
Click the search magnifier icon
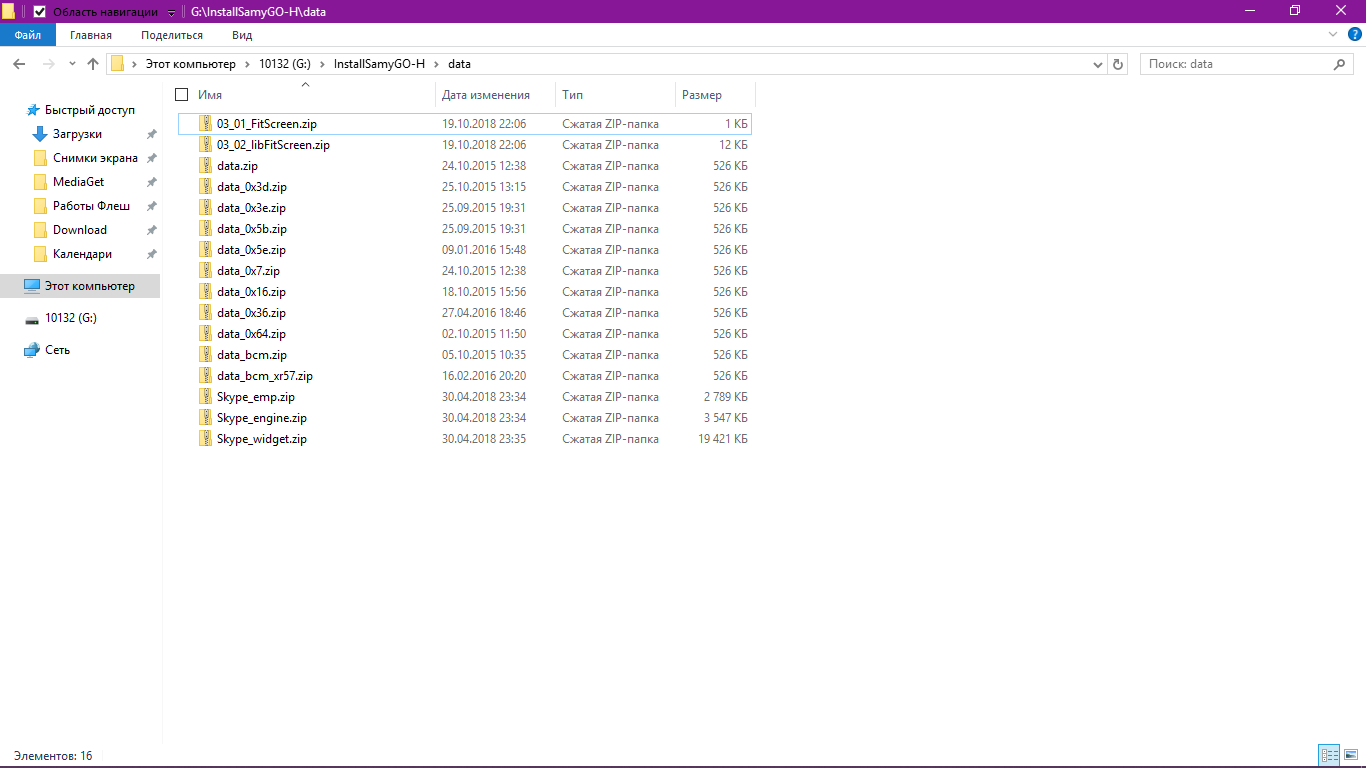click(1340, 64)
